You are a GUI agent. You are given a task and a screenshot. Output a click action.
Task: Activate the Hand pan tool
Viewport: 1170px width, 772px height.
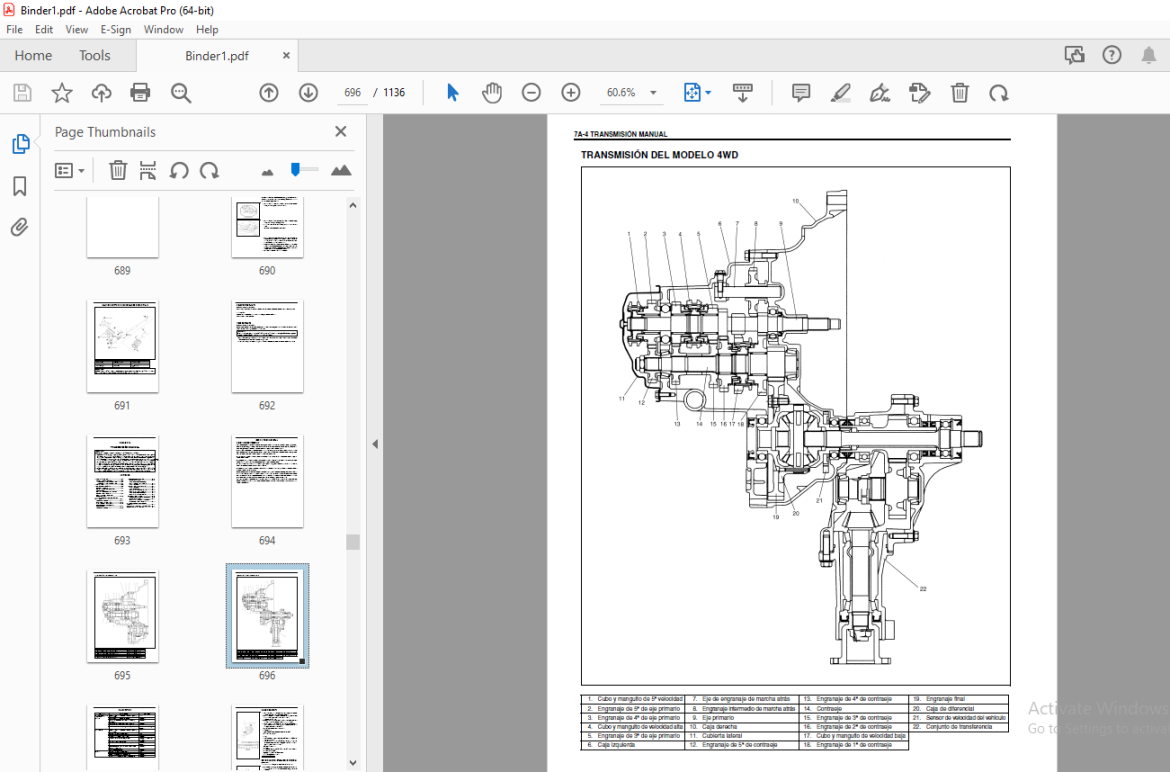click(492, 92)
